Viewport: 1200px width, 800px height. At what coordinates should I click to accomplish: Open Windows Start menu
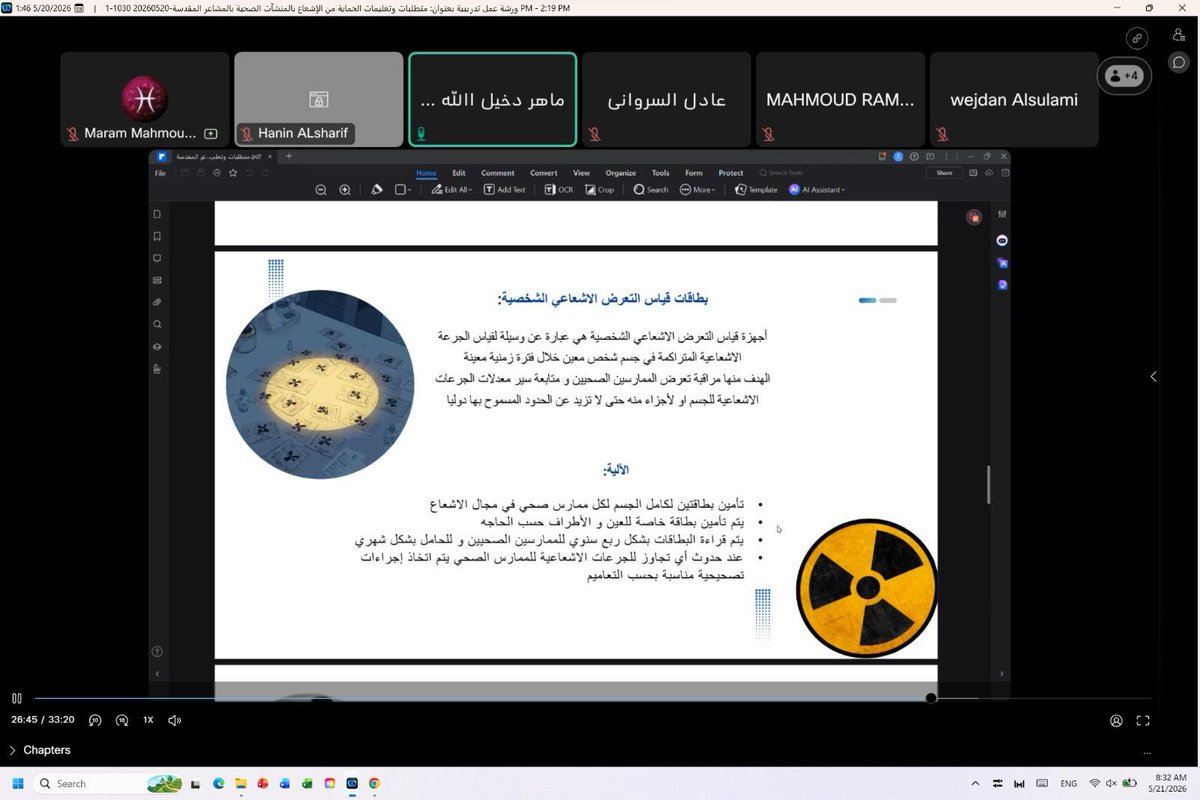(x=17, y=784)
